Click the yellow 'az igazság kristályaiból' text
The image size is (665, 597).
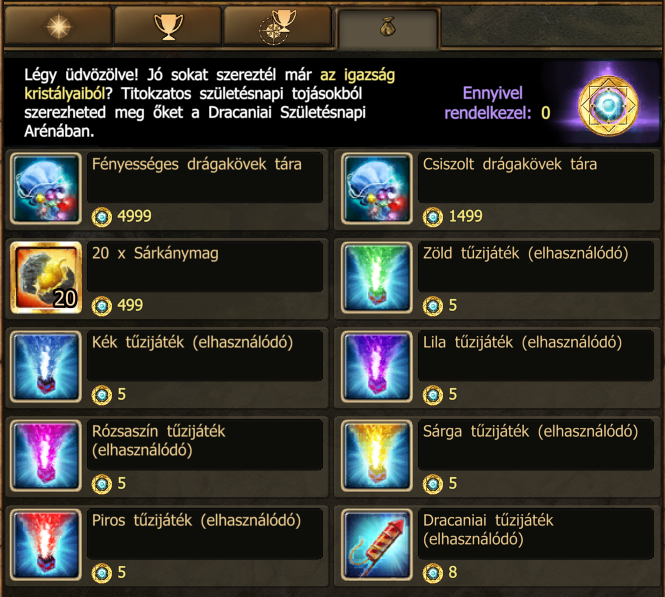[210, 84]
